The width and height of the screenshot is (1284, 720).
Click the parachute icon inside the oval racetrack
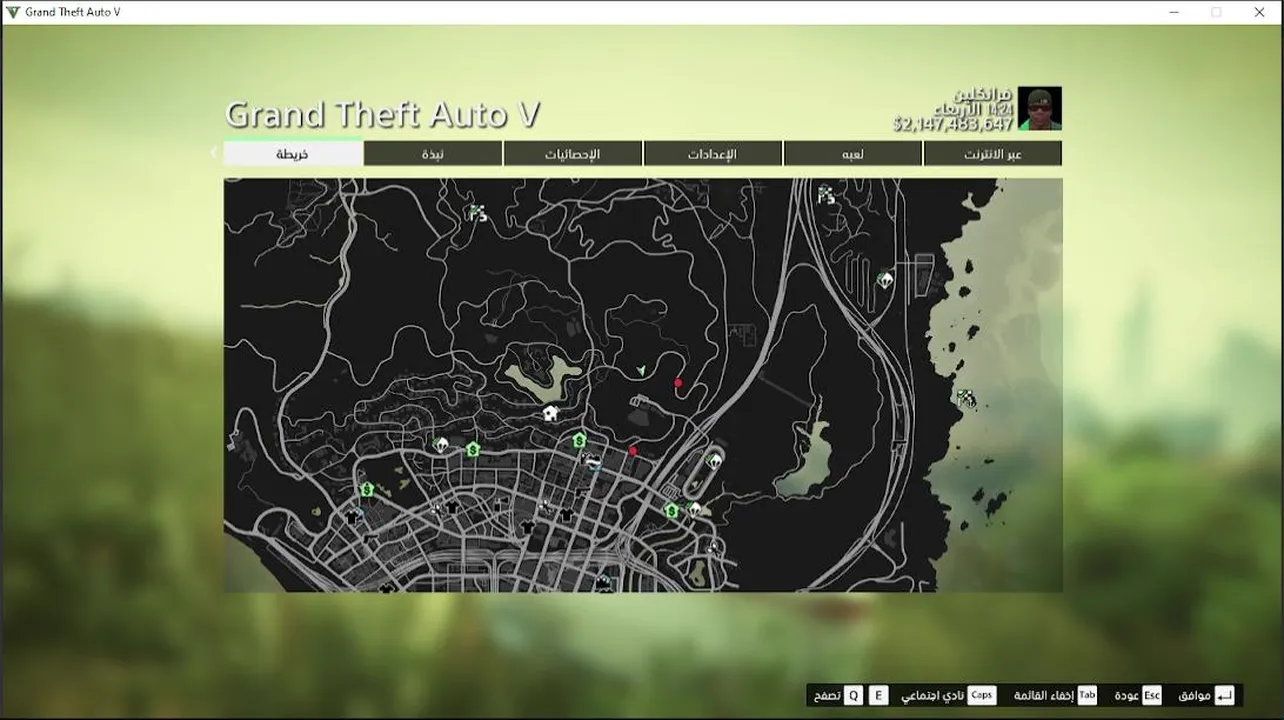point(714,461)
